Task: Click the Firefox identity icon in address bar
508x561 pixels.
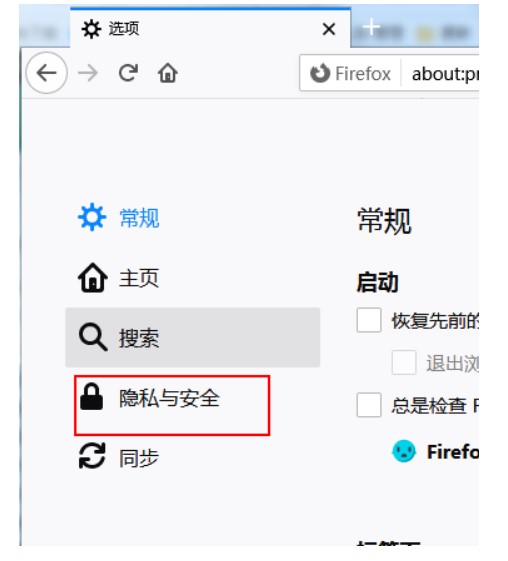Action: click(320, 73)
